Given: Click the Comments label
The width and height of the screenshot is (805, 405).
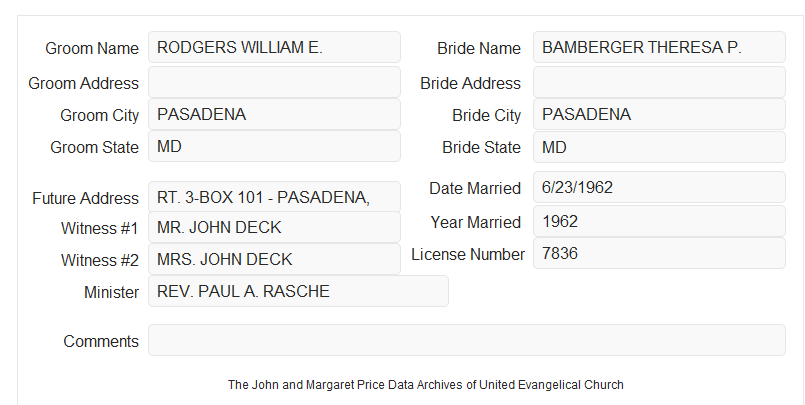Looking at the screenshot, I should pos(101,341).
